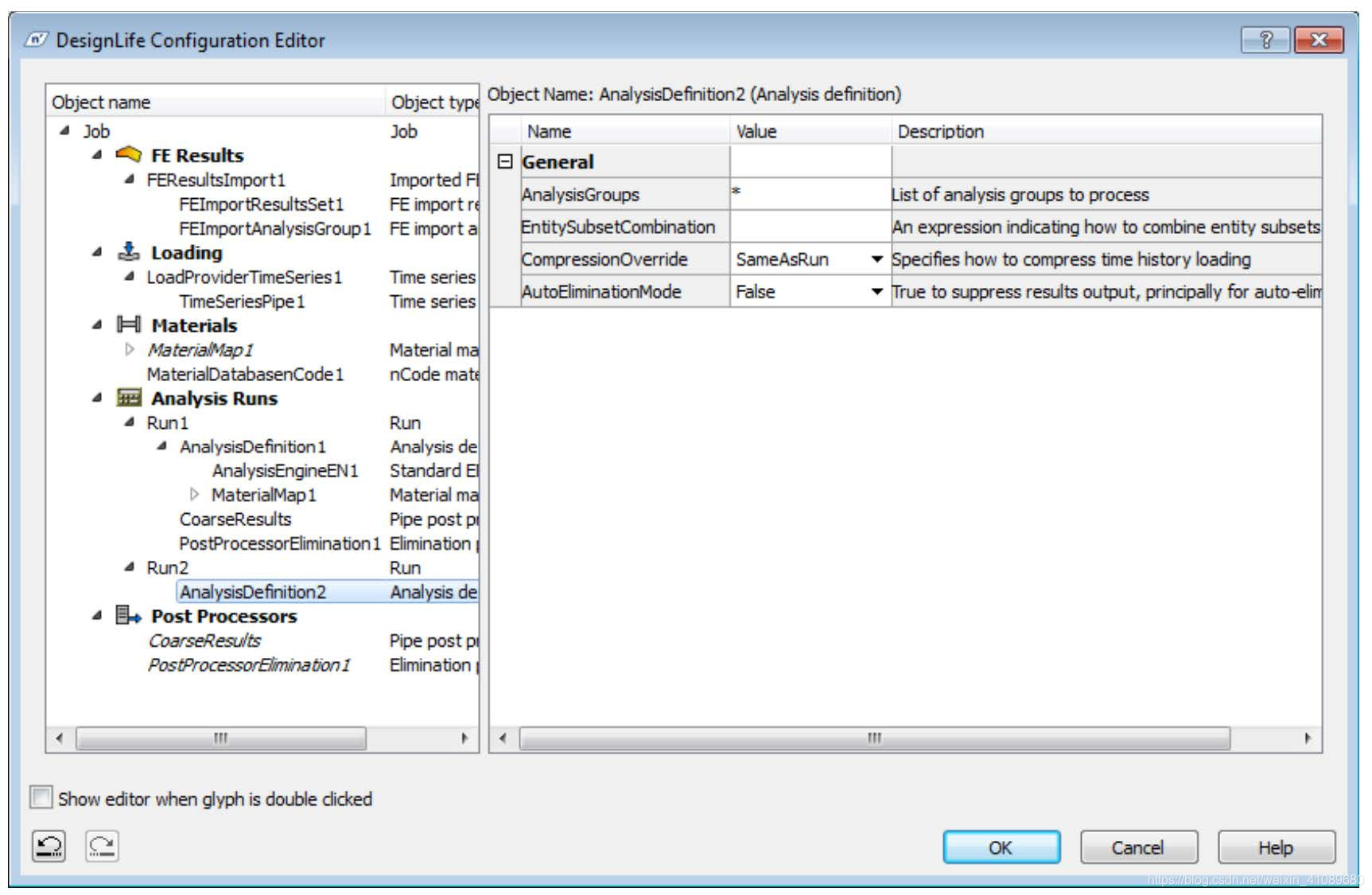This screenshot has height=895, width=1372.
Task: Collapse the General property group
Action: click(x=505, y=161)
